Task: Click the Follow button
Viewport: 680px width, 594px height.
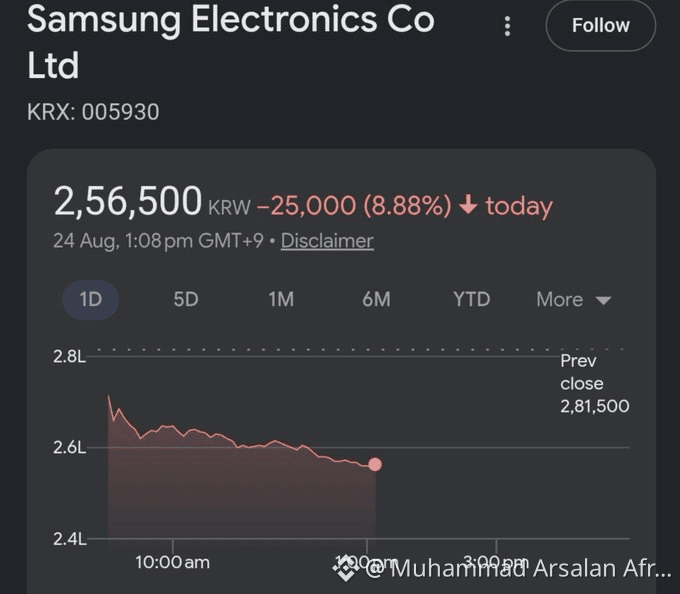Action: coord(601,26)
